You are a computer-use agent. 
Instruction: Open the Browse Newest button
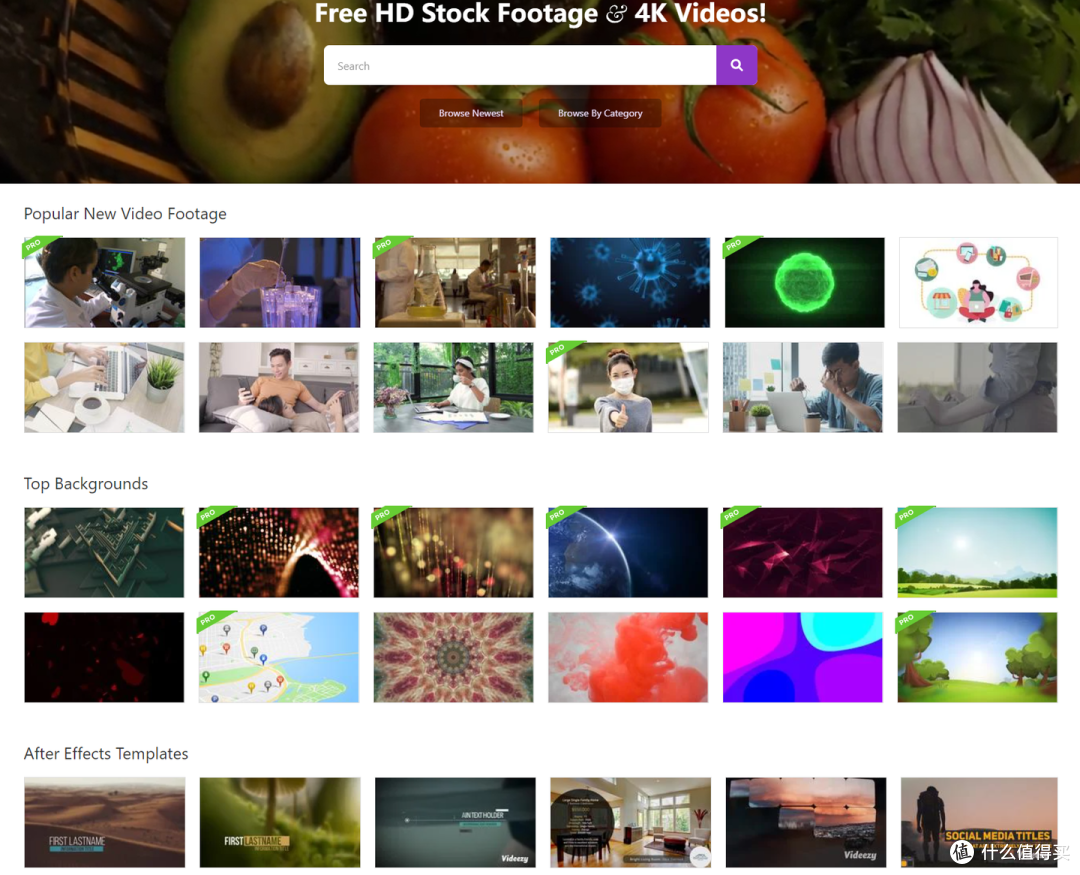471,113
